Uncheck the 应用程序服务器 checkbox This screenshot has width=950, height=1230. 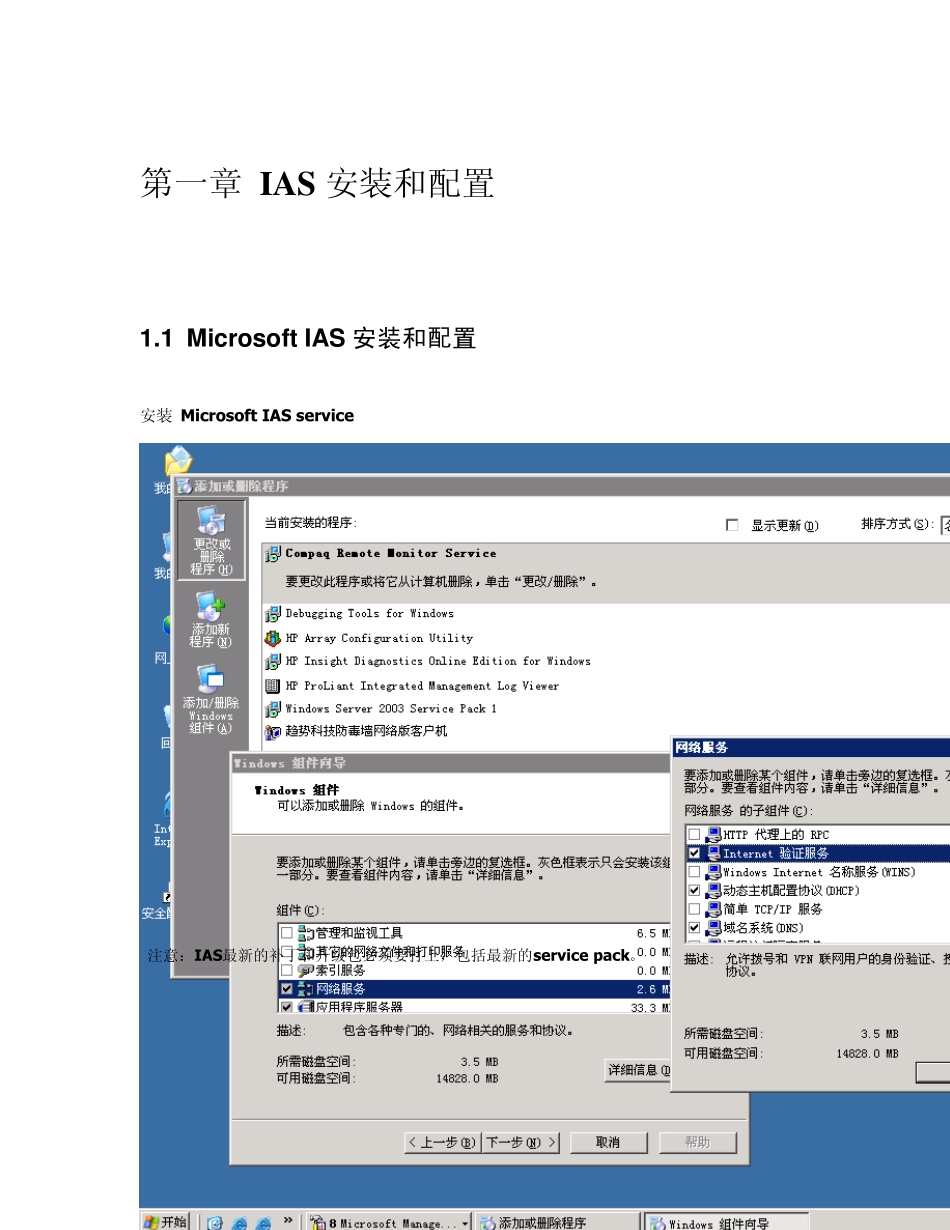point(287,1007)
